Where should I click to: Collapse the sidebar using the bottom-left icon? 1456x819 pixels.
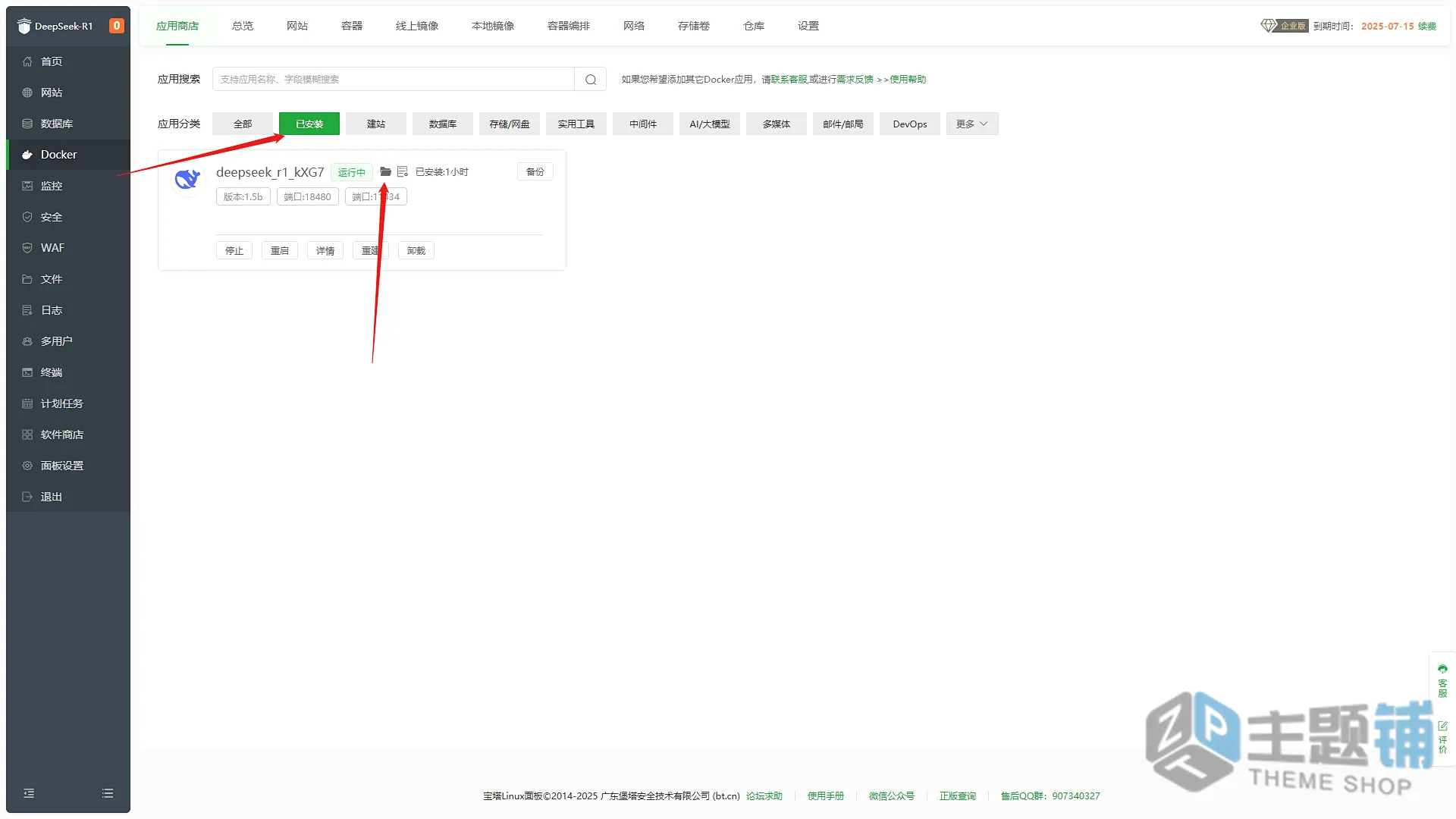[29, 793]
